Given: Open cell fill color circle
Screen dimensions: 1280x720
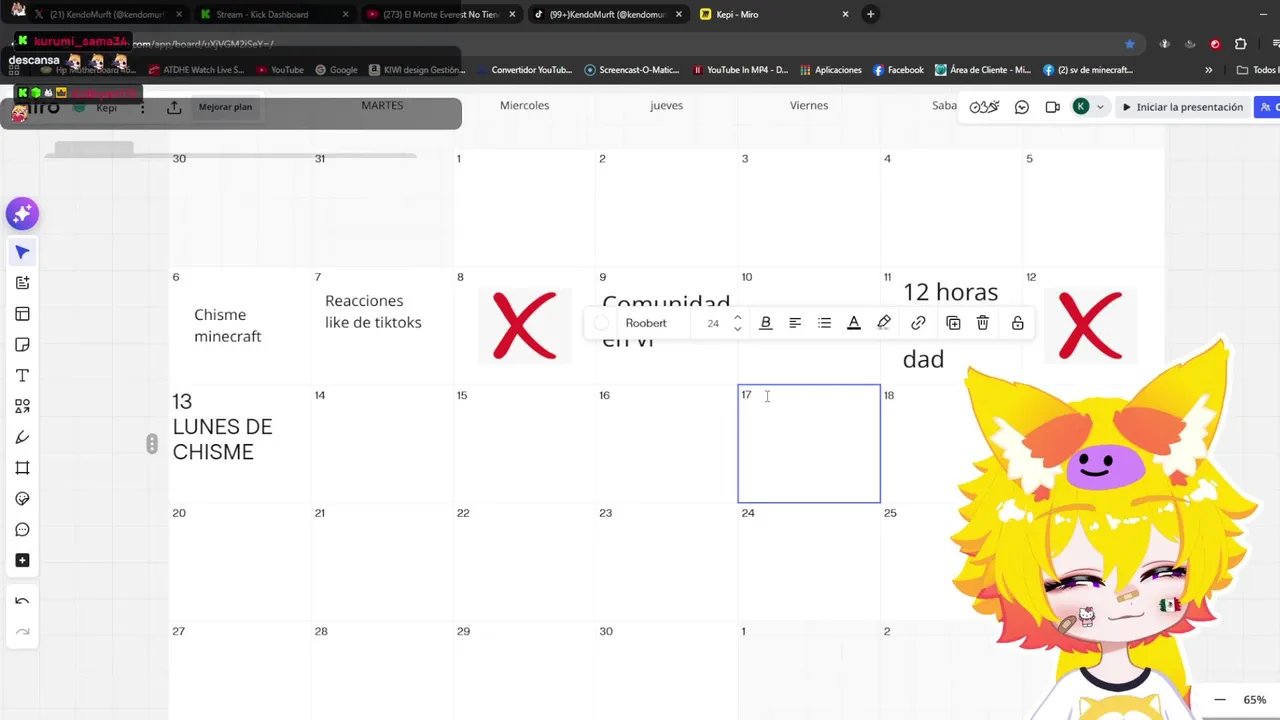Looking at the screenshot, I should coord(601,323).
